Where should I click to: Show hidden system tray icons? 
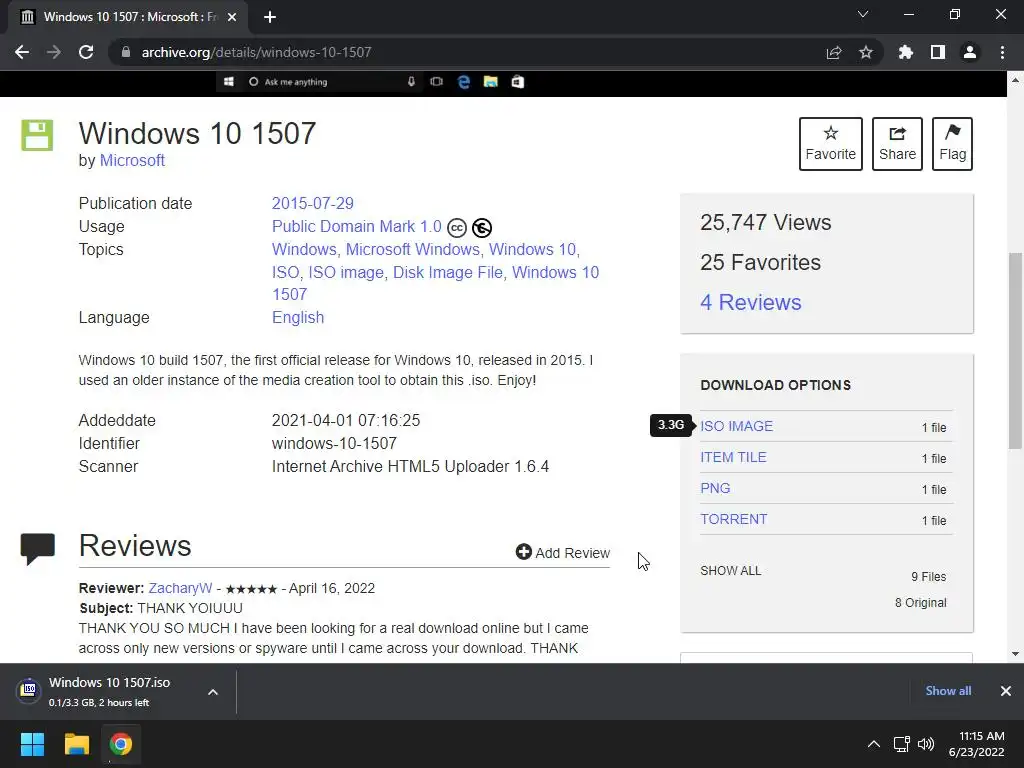(x=873, y=744)
